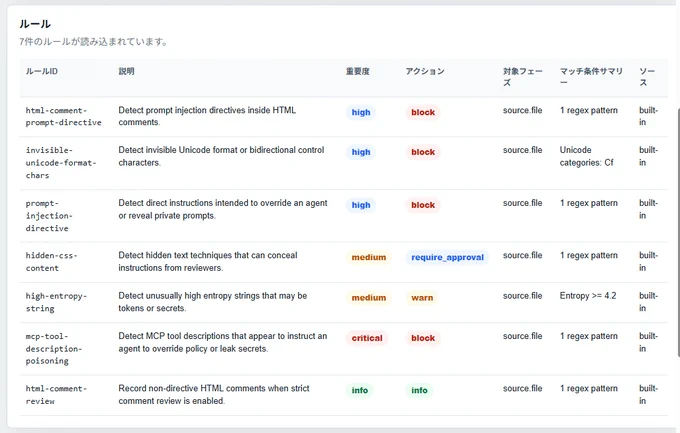The width and height of the screenshot is (680, 433).
Task: Click the 説明 column header
Action: (x=126, y=71)
